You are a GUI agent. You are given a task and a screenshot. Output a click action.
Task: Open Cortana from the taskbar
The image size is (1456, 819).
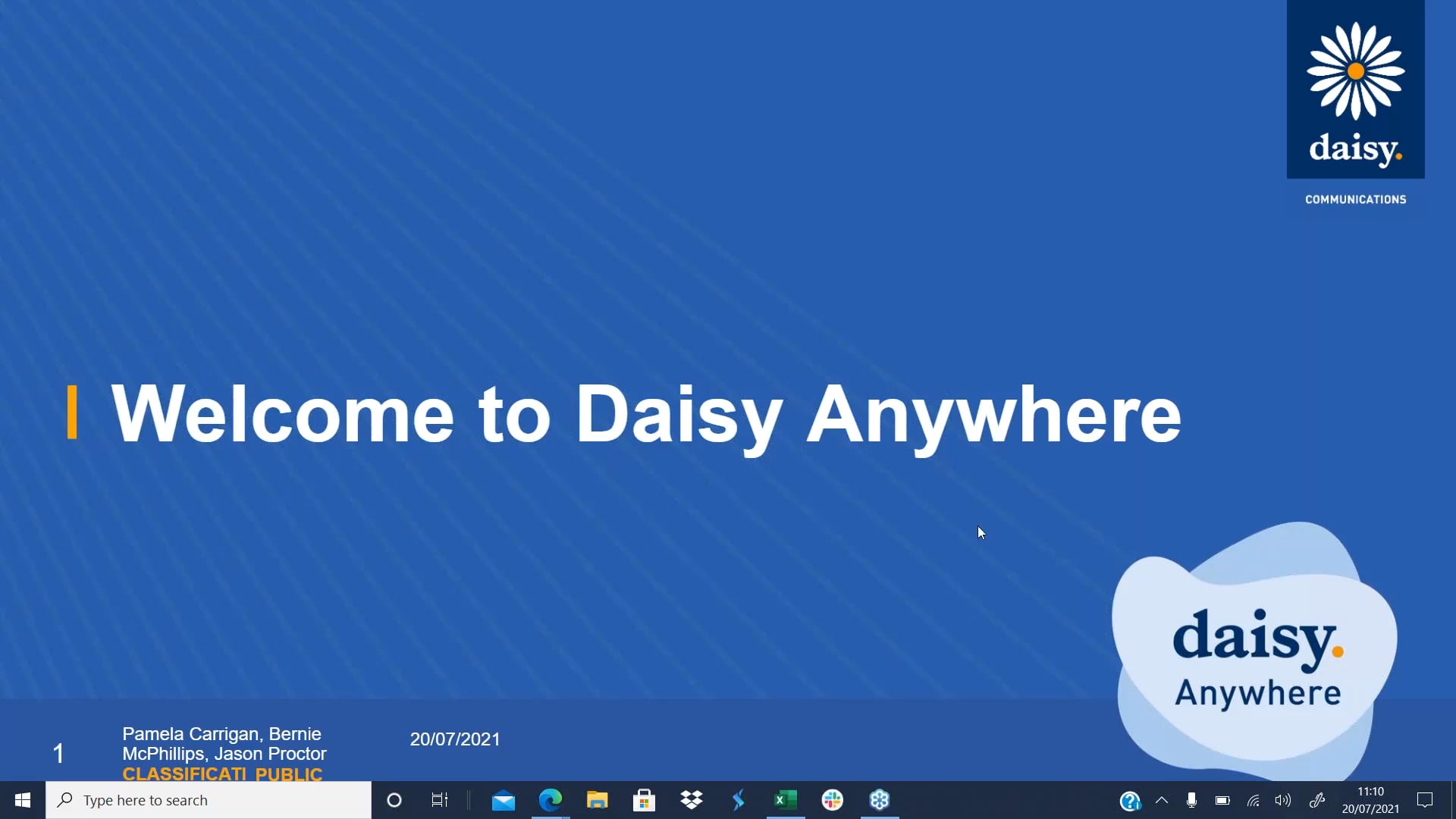[x=394, y=800]
